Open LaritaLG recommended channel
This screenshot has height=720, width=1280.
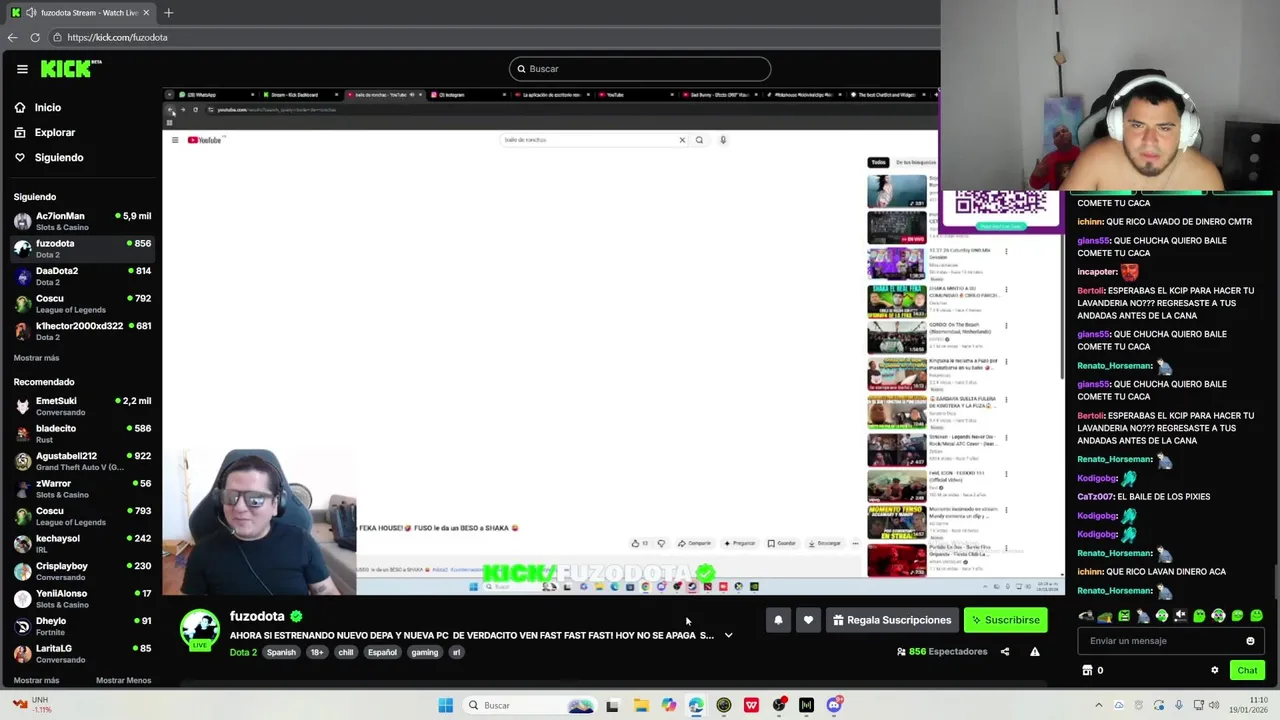82,654
